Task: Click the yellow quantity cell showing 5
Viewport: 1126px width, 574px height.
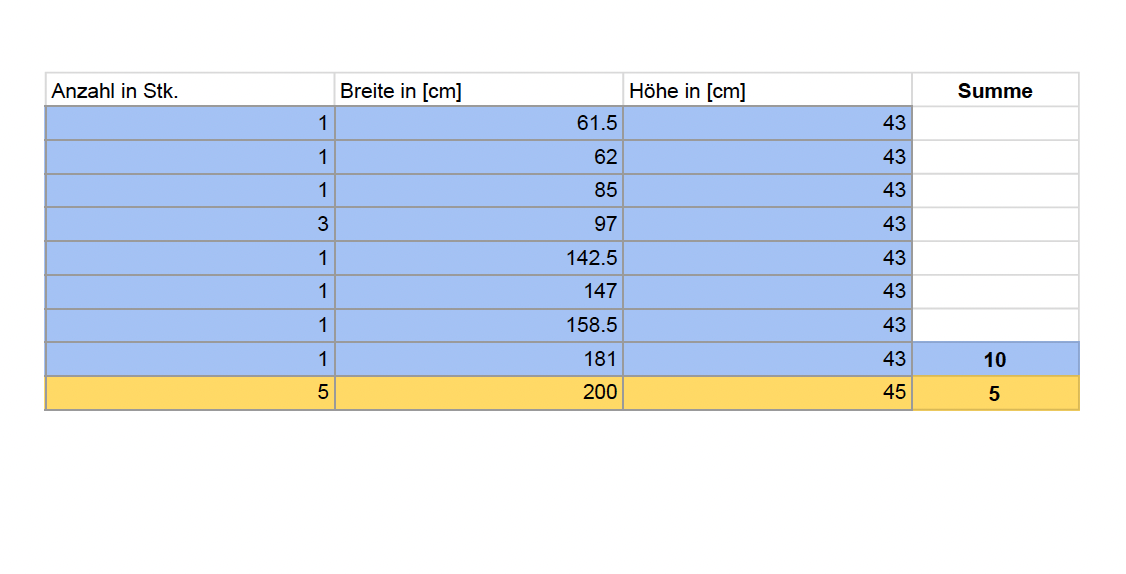Action: click(189, 393)
